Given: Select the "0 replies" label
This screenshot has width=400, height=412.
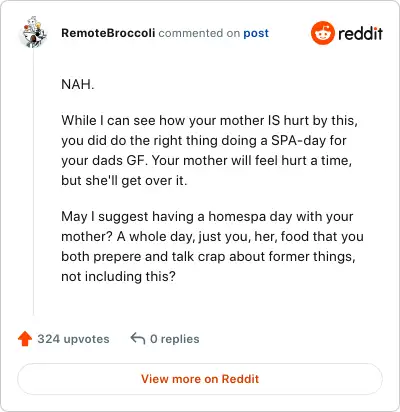Looking at the screenshot, I should click(175, 339).
